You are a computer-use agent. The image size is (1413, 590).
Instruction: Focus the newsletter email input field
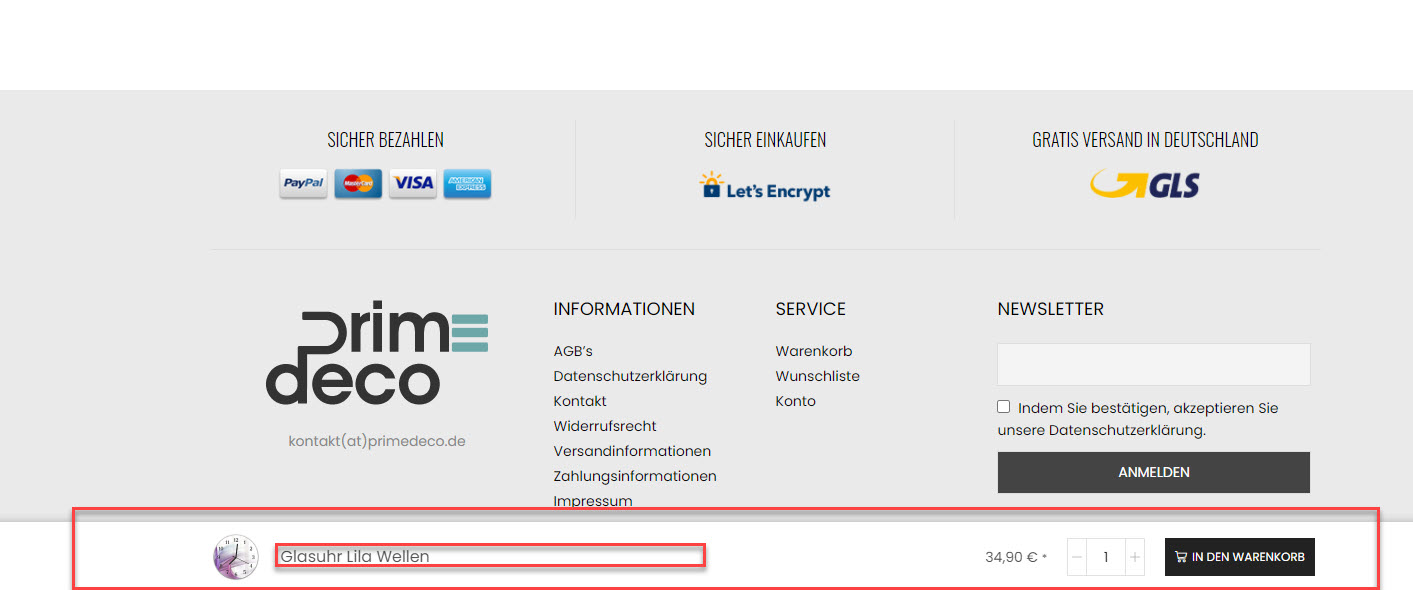point(1153,364)
